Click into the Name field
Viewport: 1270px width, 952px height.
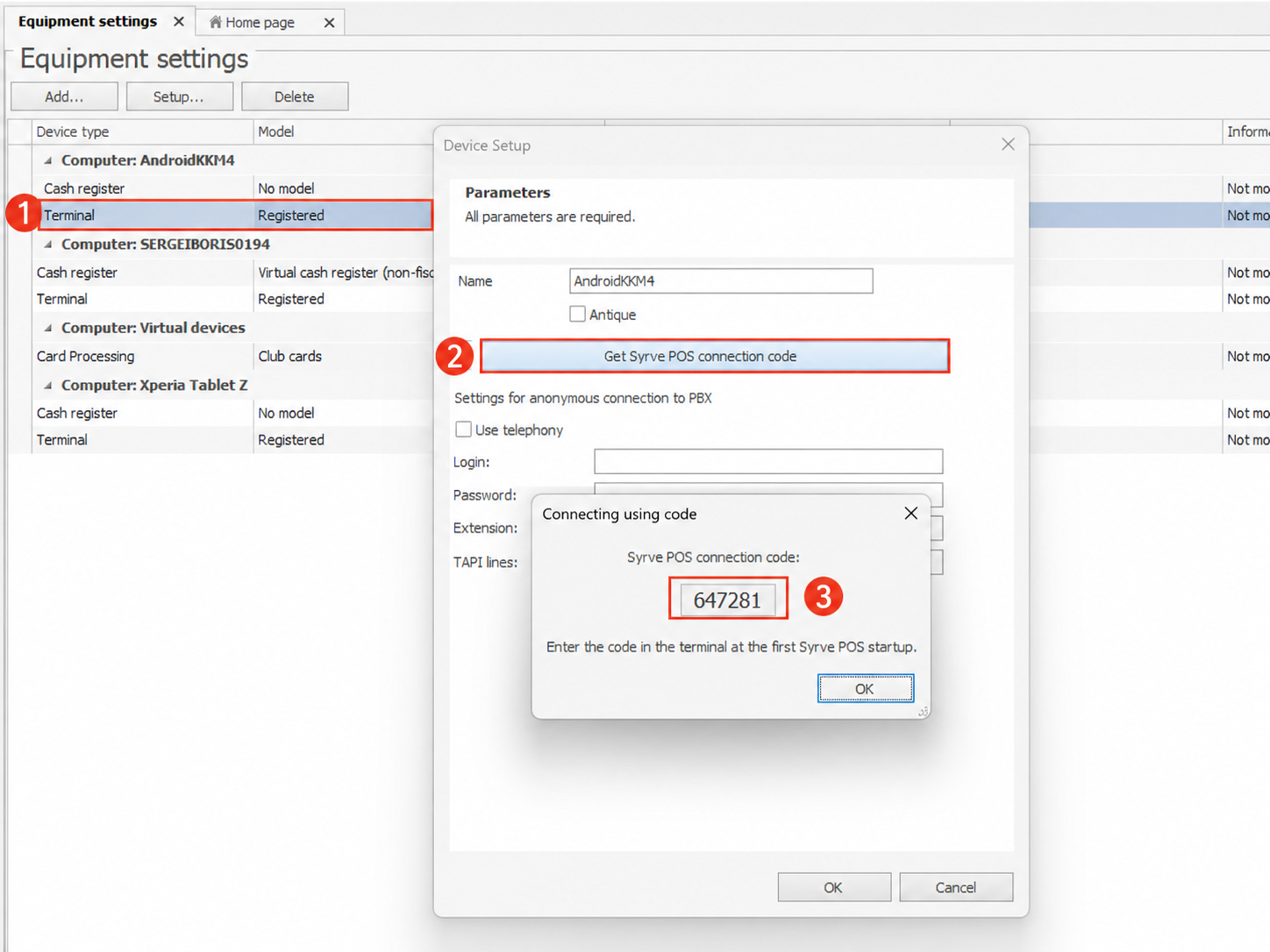coord(721,281)
